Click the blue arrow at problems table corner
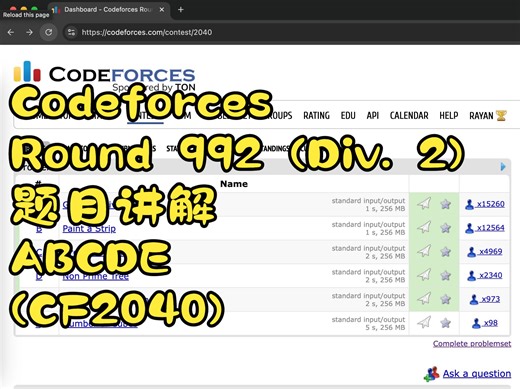 pyautogui.click(x=503, y=166)
